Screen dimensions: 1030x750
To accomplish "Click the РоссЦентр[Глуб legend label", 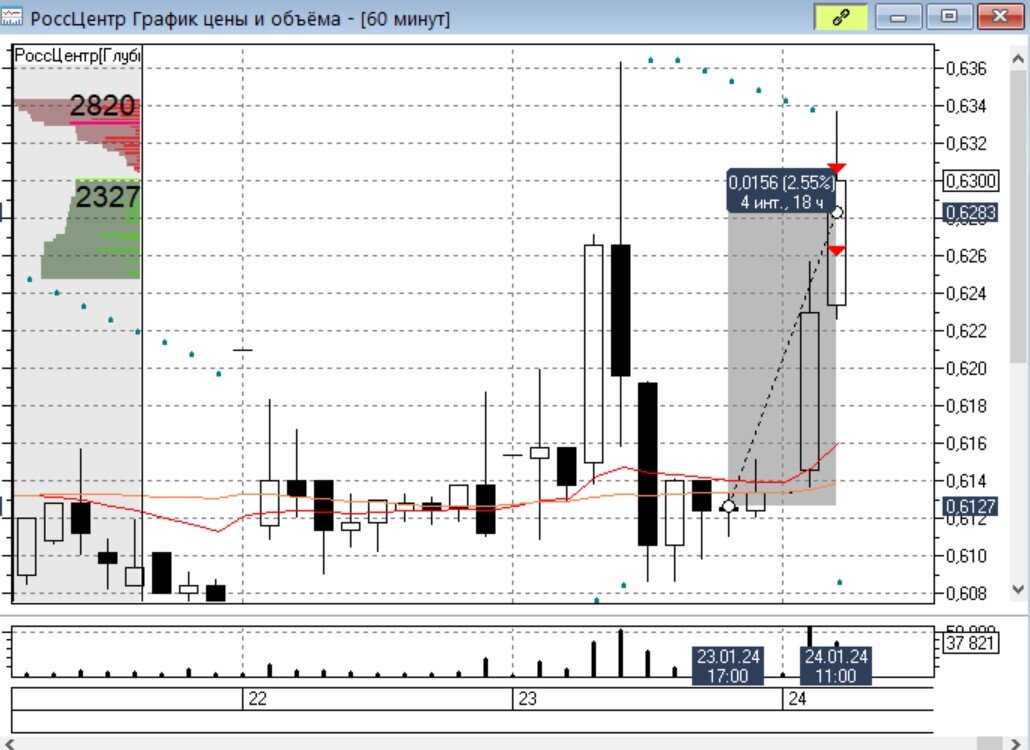I will 78,55.
